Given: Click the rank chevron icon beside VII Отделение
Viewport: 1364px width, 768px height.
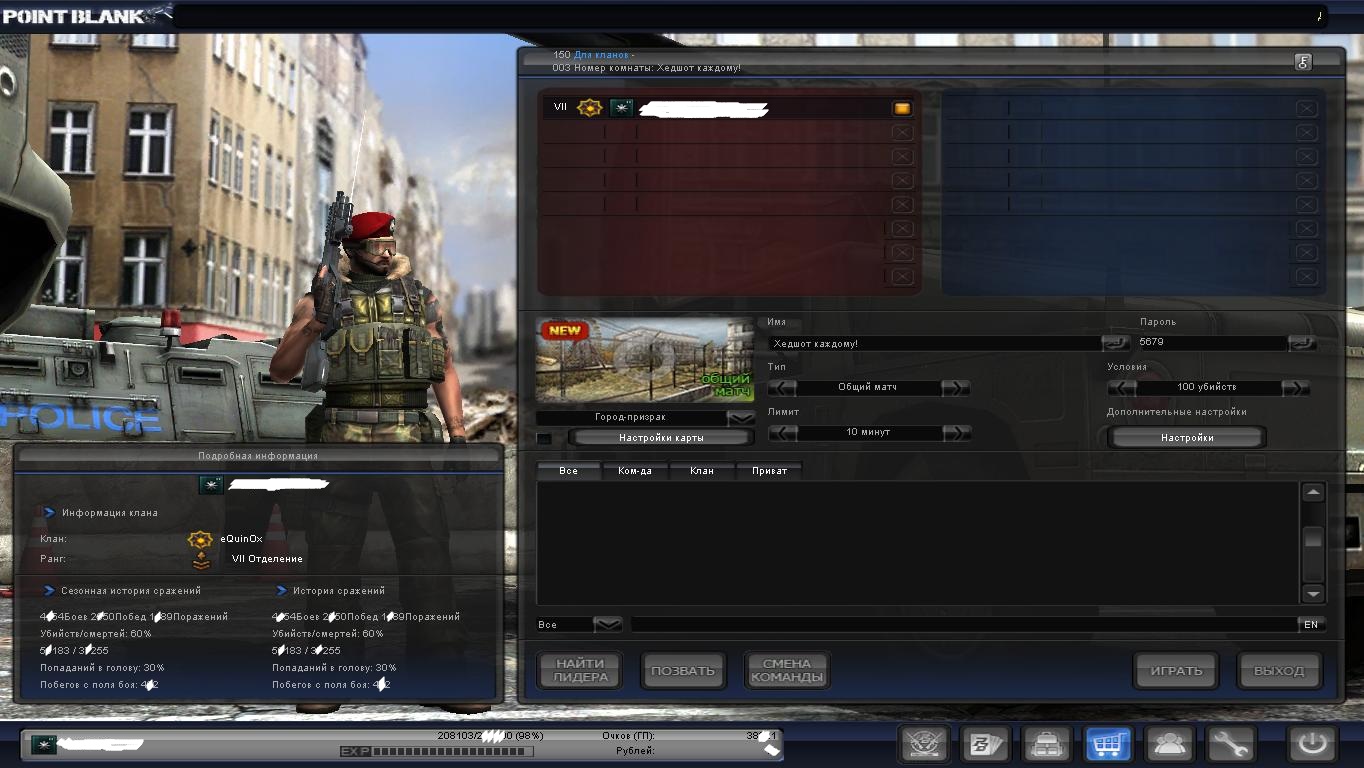Looking at the screenshot, I should [201, 559].
